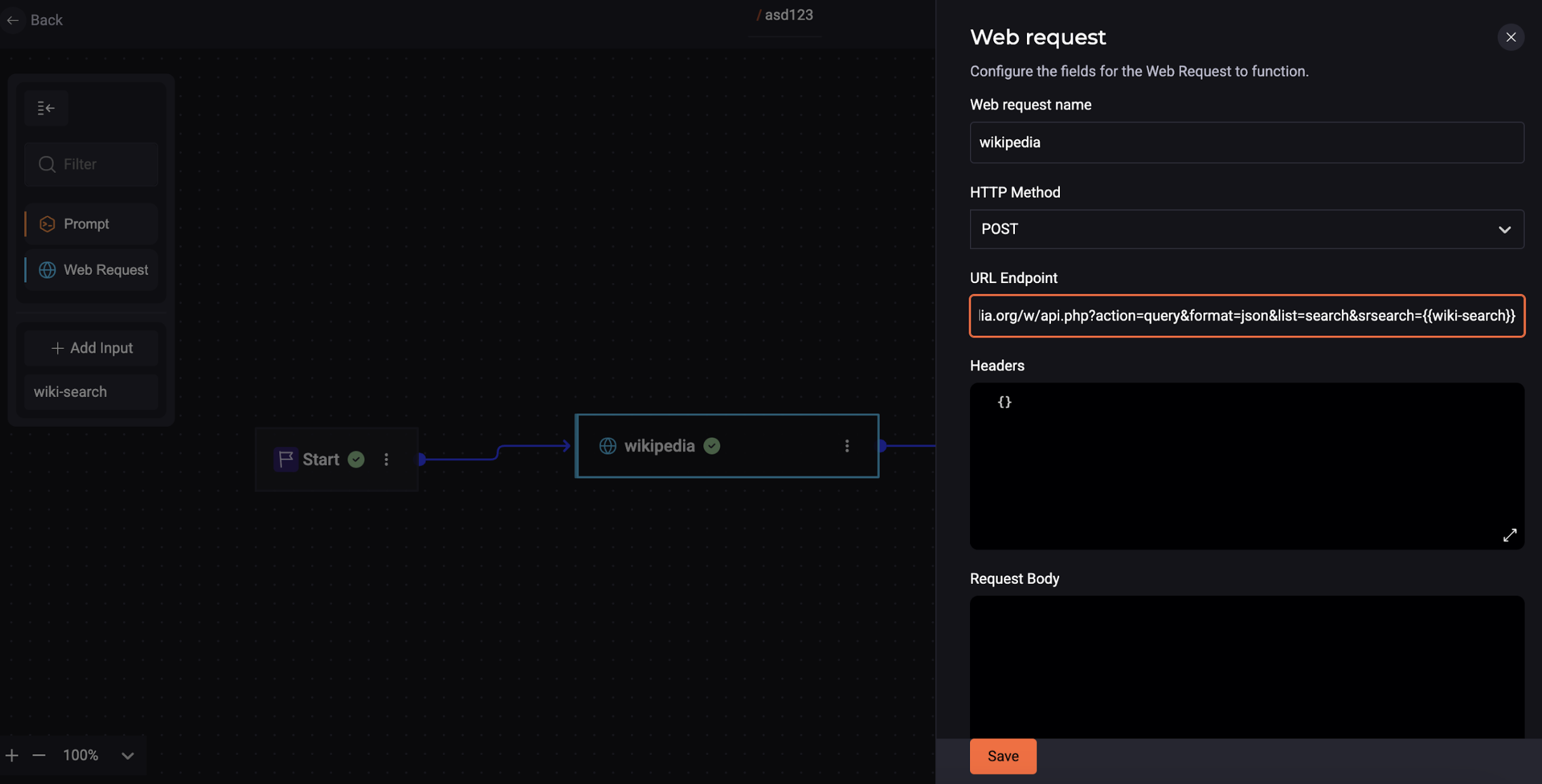Click the URL Endpoint input field
1542x784 pixels.
tap(1247, 315)
